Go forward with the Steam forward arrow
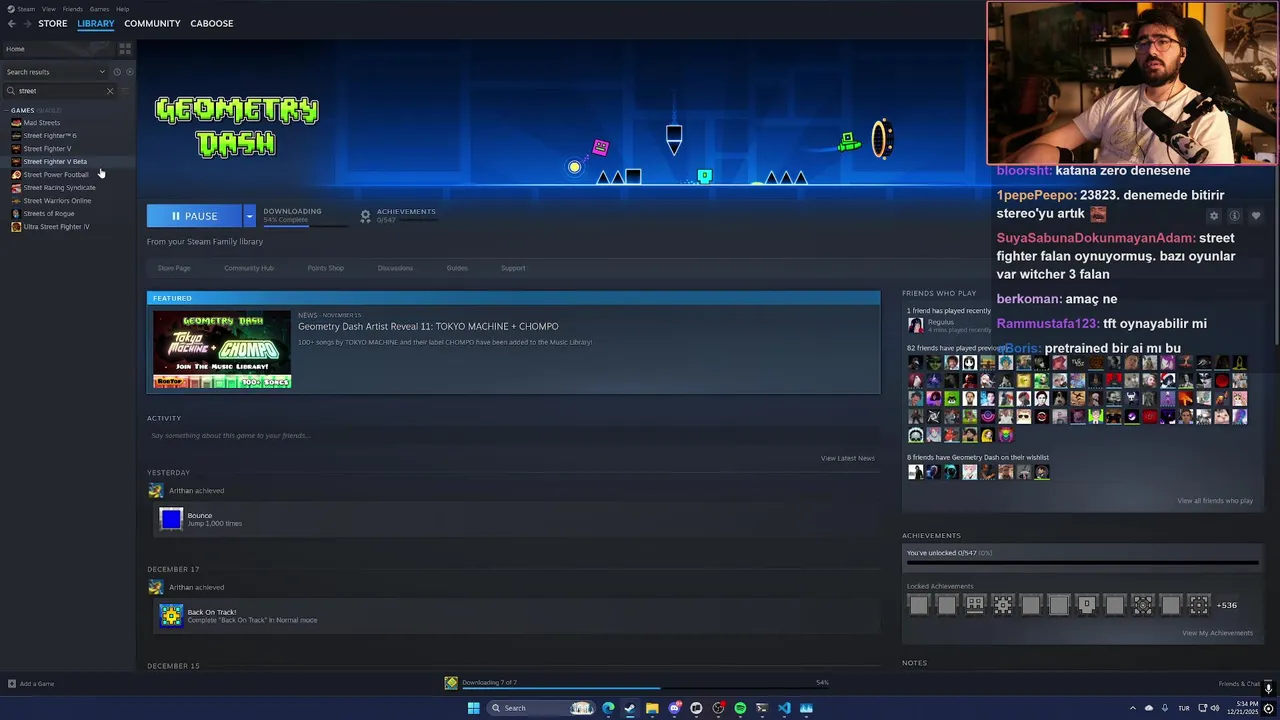Screen dimensions: 1280x720 pos(27,23)
